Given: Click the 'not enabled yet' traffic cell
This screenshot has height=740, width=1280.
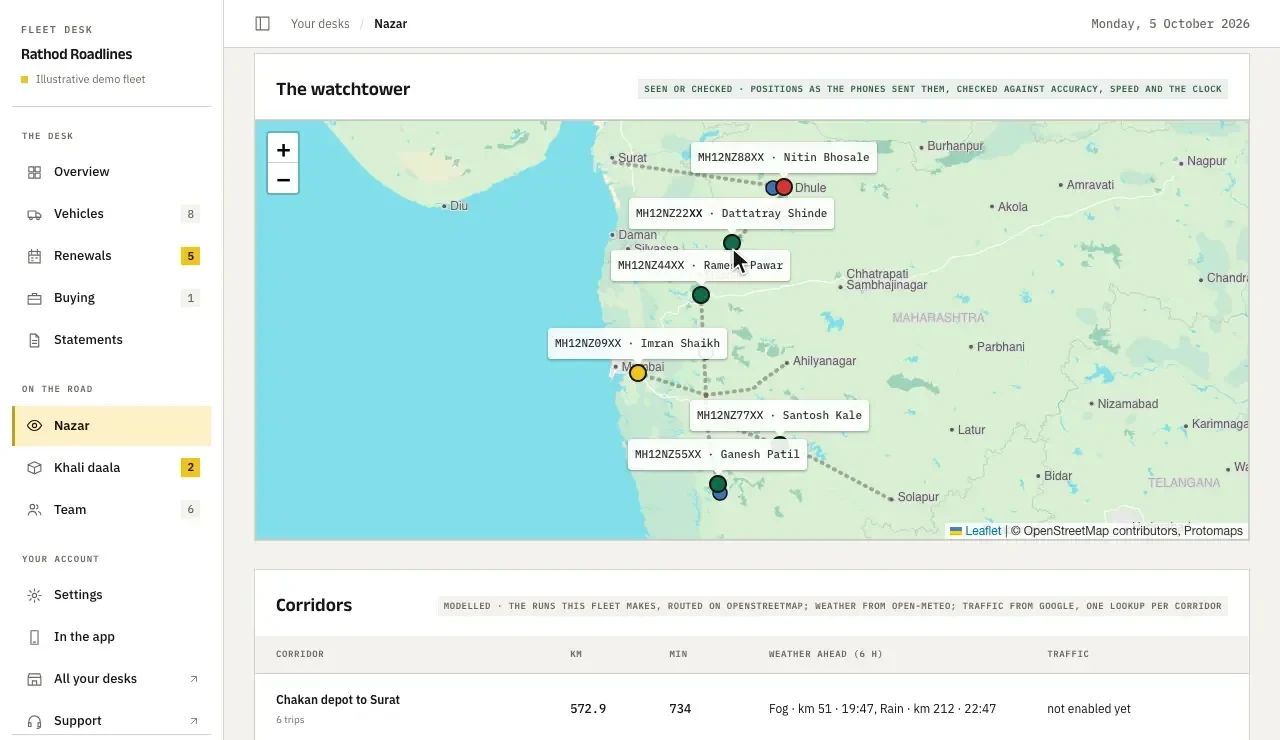Looking at the screenshot, I should (x=1089, y=709).
